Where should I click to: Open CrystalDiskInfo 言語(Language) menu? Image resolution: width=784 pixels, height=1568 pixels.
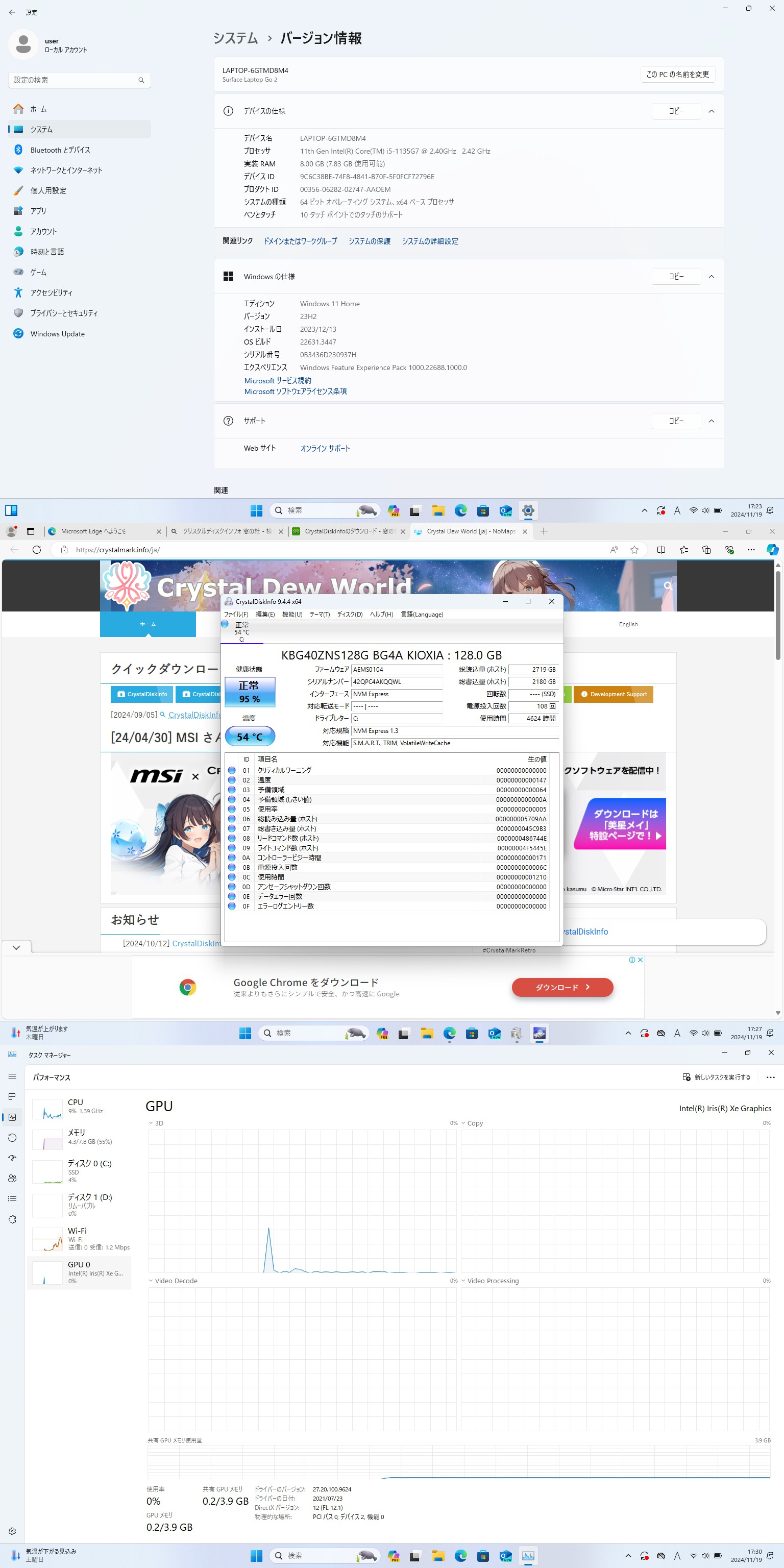(422, 614)
